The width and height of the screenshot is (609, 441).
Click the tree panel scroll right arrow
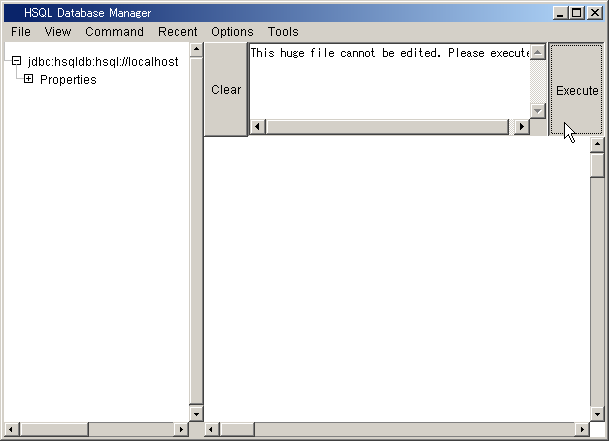click(181, 429)
